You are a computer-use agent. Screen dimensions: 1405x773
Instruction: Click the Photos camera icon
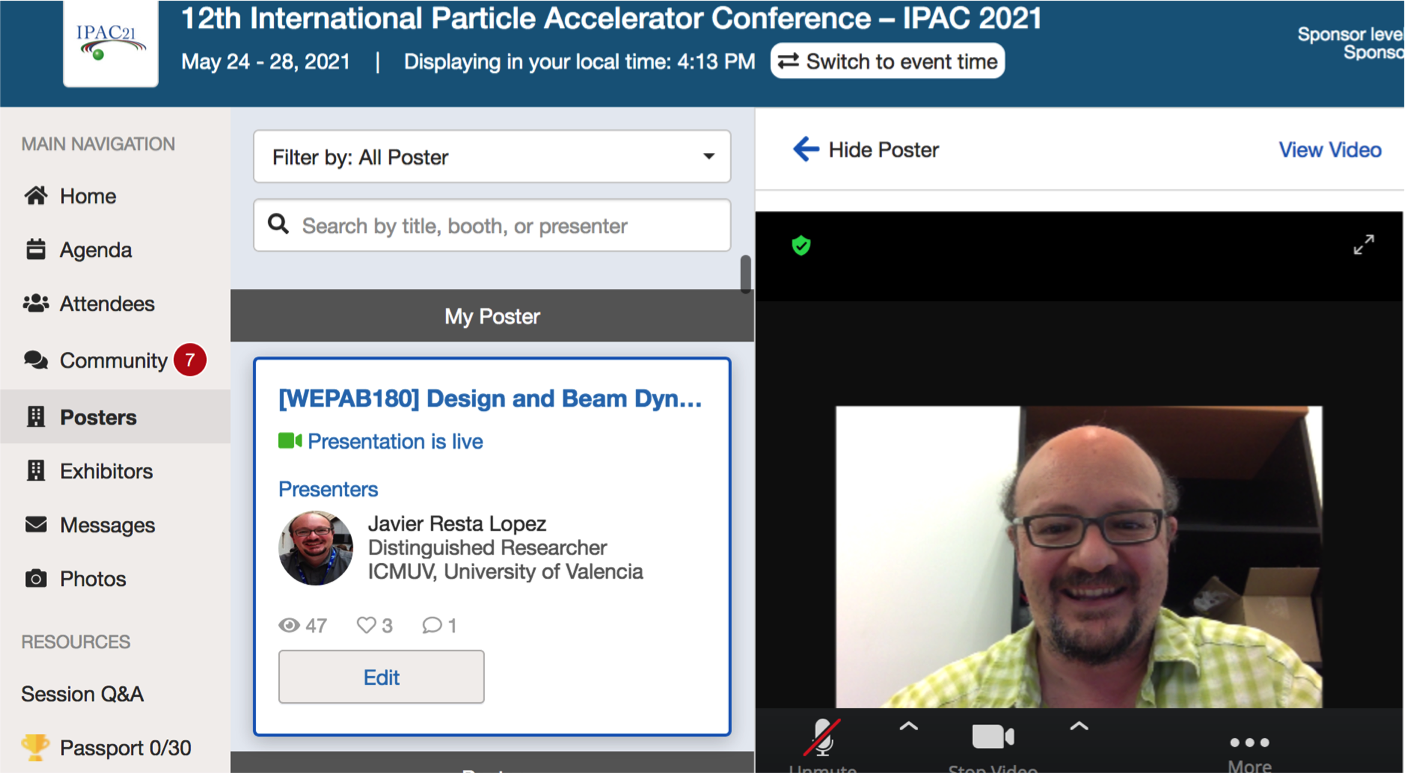click(36, 579)
